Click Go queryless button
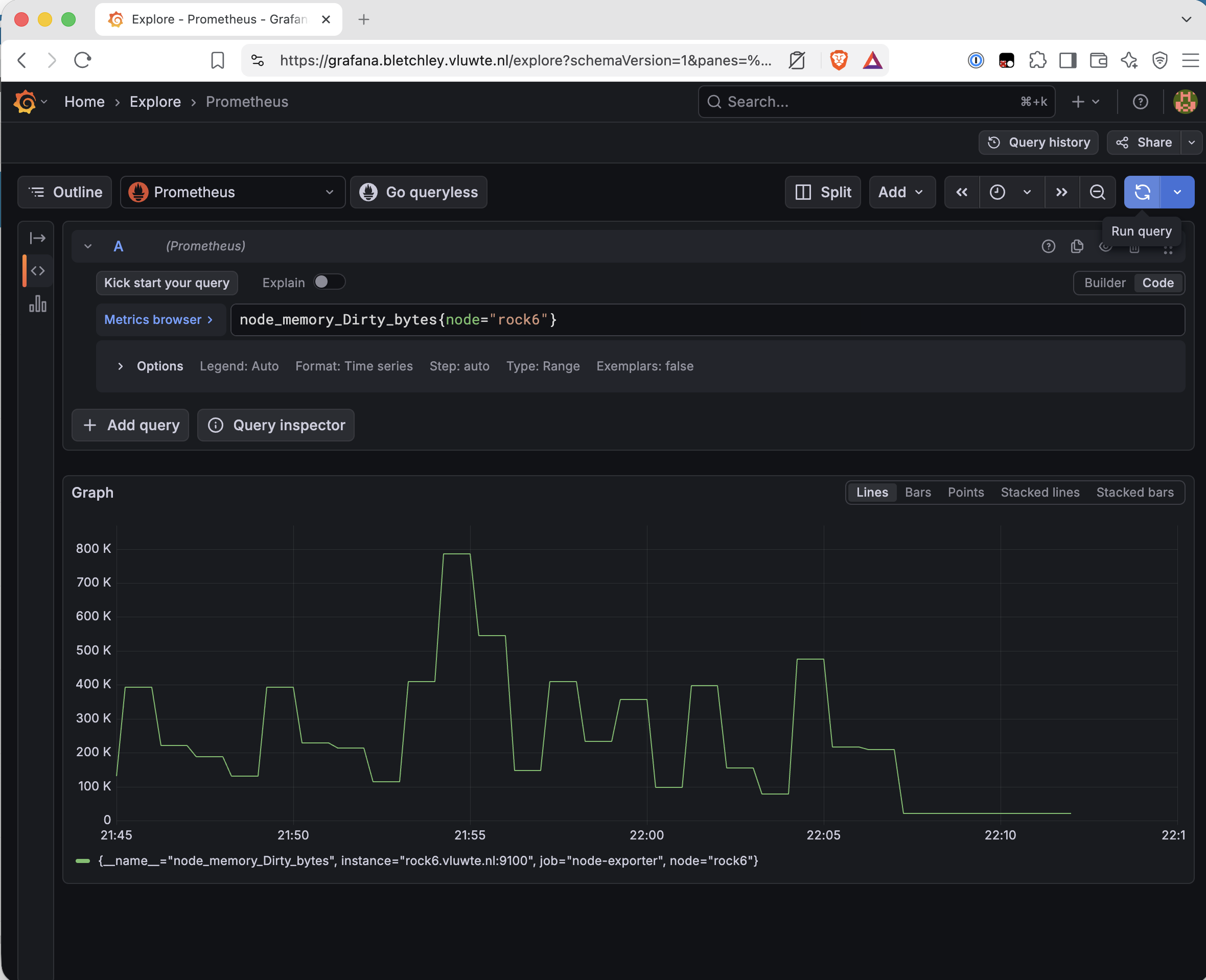 pos(419,192)
